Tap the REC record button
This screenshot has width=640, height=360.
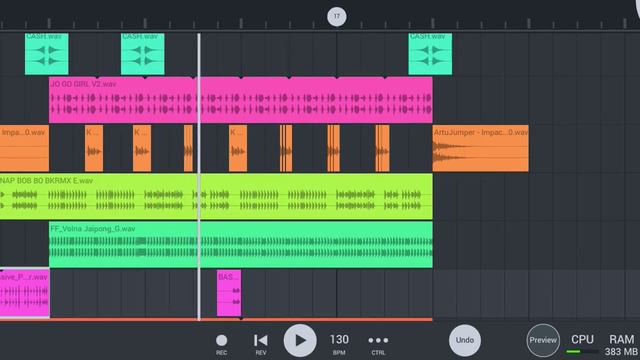point(222,344)
